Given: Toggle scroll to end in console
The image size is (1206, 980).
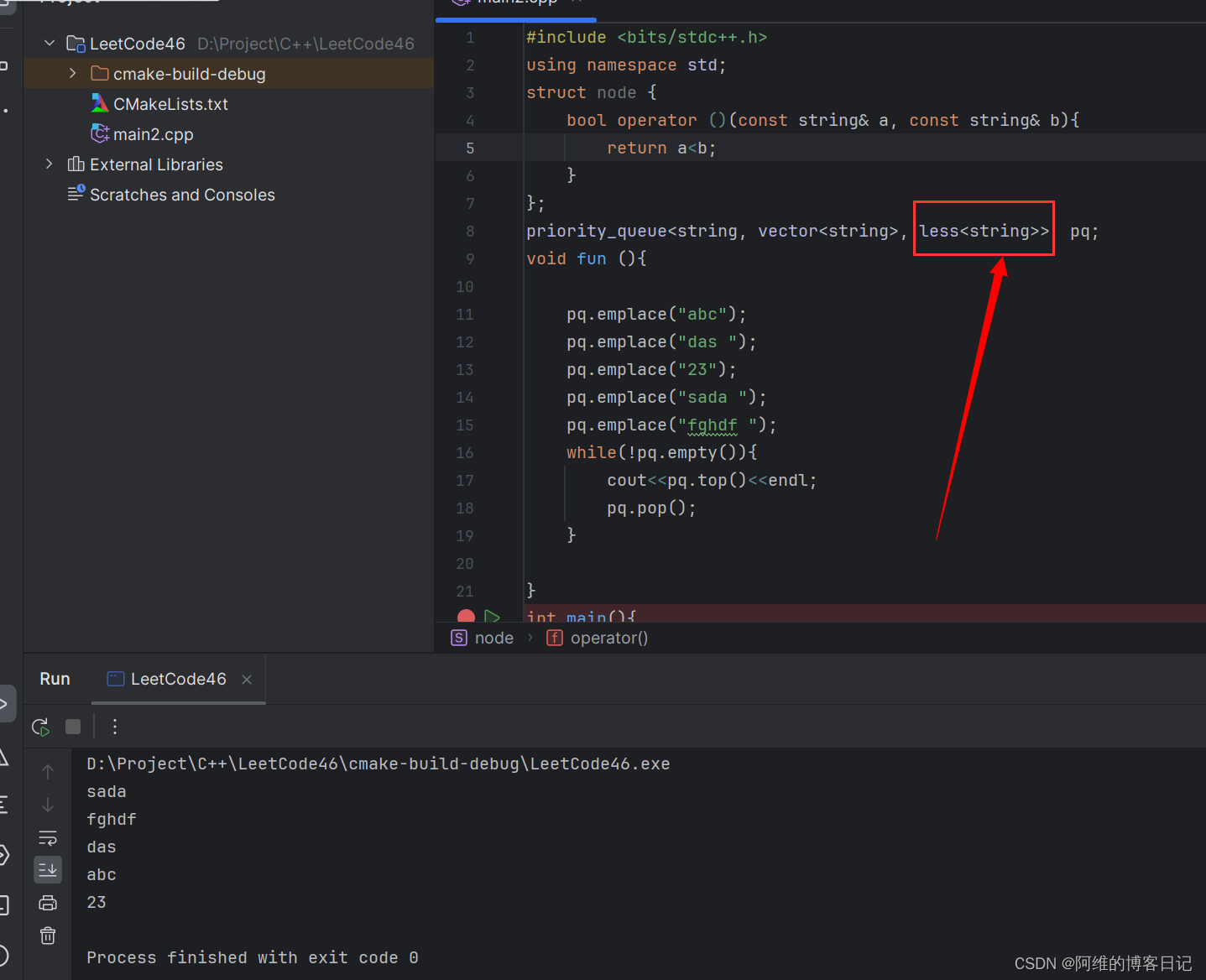Looking at the screenshot, I should 48,870.
